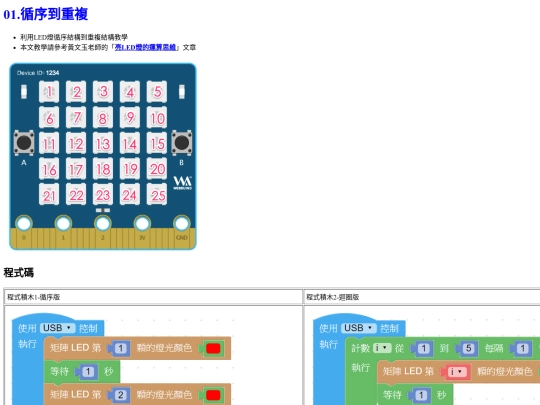This screenshot has width=540, height=405.
Task: Edit loop step value after 每隔
Action: coord(522,349)
